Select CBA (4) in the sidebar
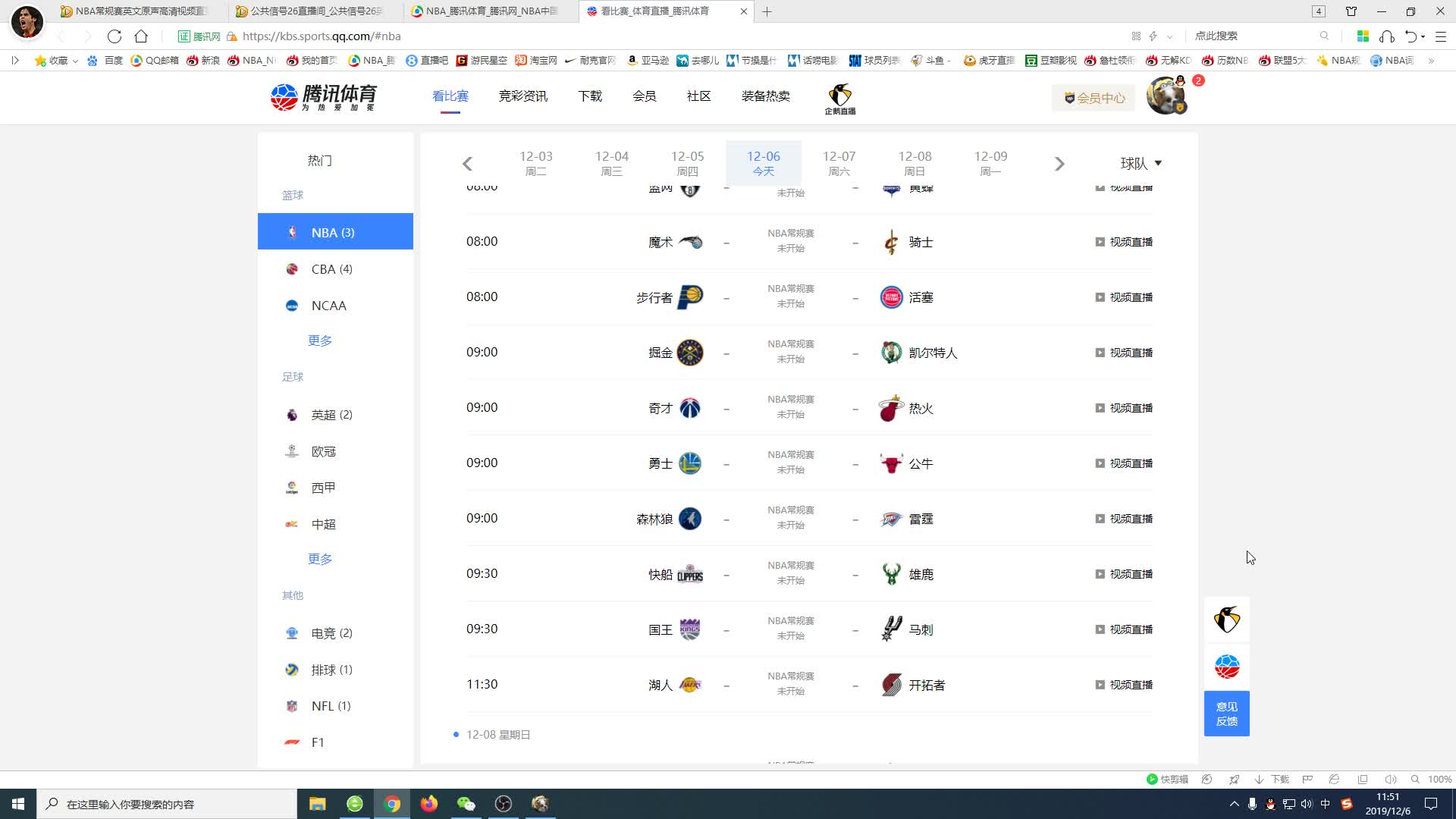 pos(331,269)
